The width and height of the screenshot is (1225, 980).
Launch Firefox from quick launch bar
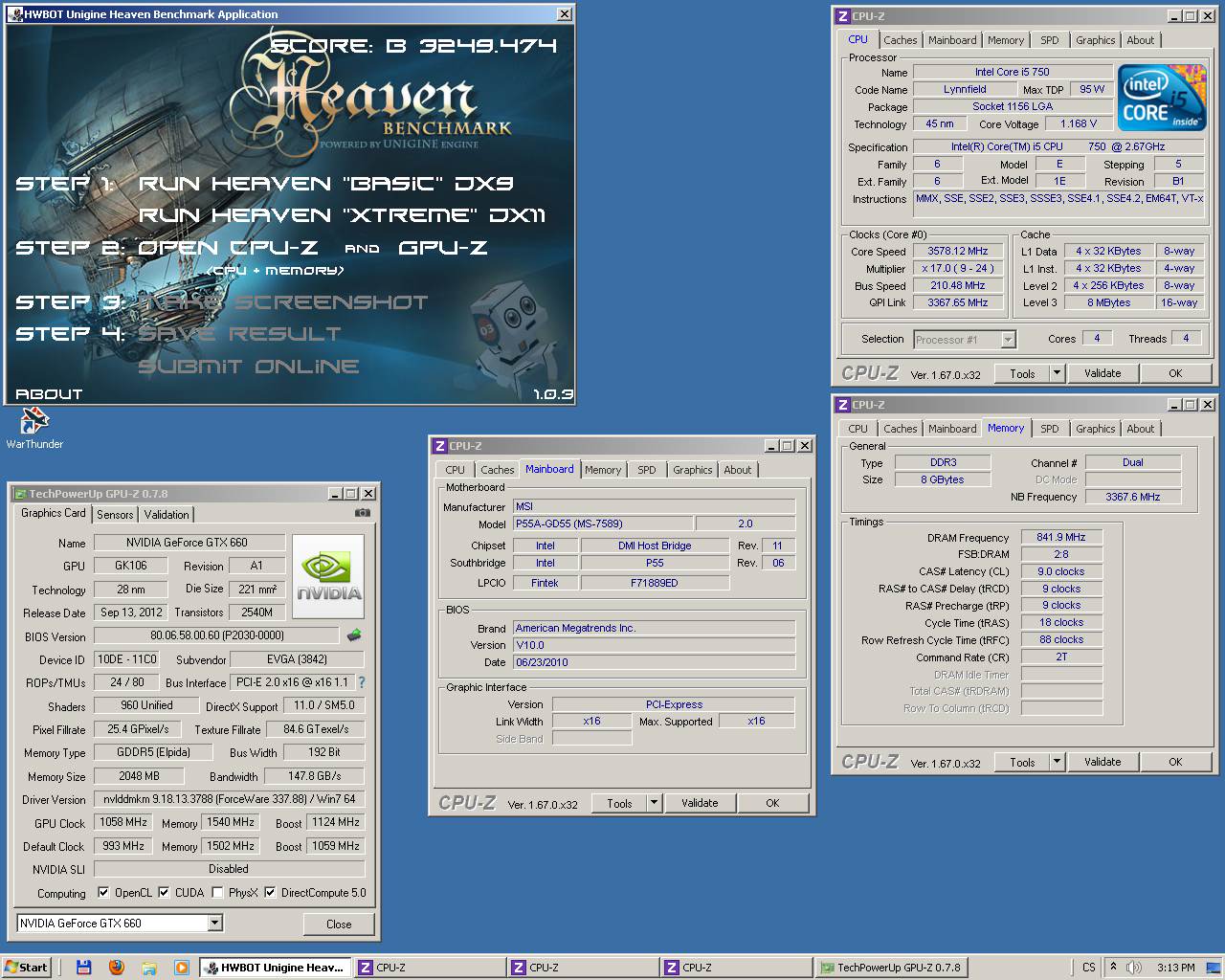tap(117, 968)
